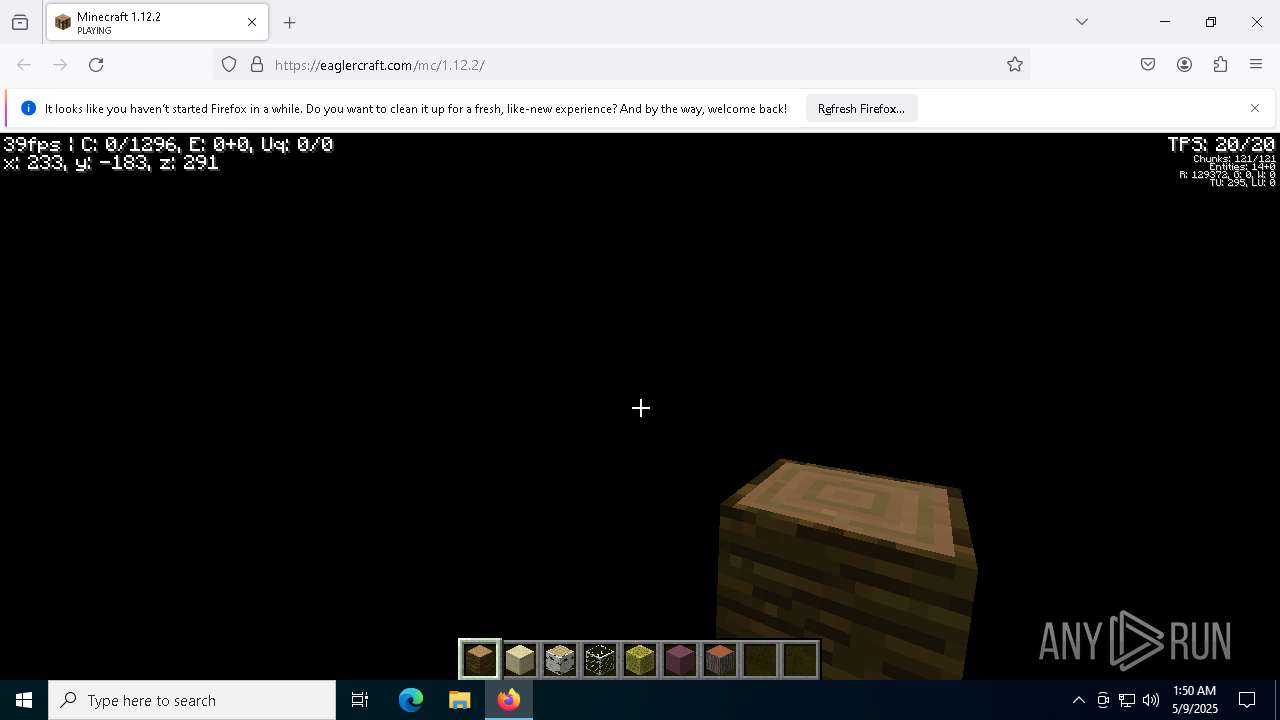Click the Refresh Firefox button

click(x=861, y=109)
